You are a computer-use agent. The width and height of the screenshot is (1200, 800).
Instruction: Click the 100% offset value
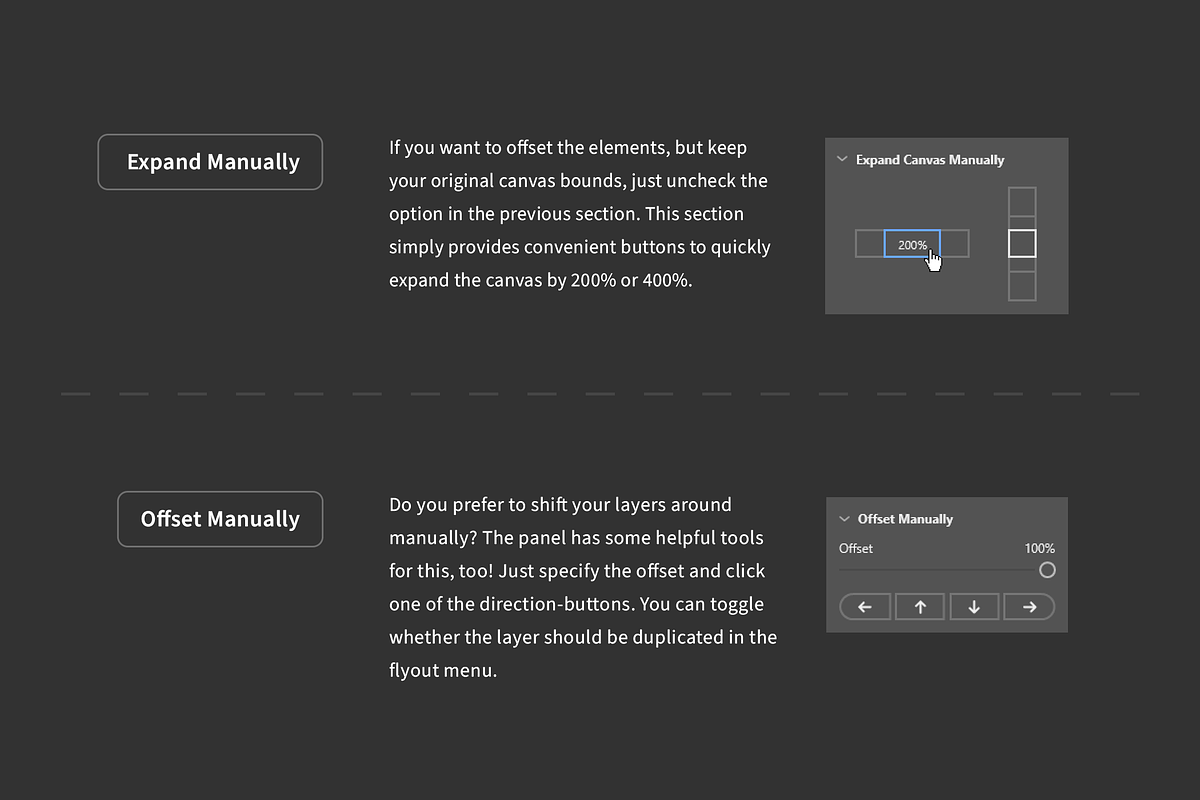point(1039,548)
